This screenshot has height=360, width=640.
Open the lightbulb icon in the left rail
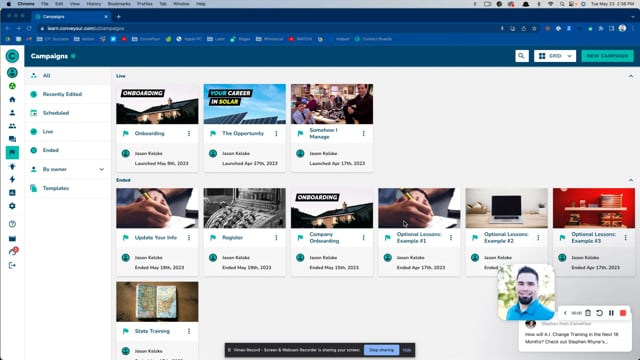pyautogui.click(x=12, y=166)
